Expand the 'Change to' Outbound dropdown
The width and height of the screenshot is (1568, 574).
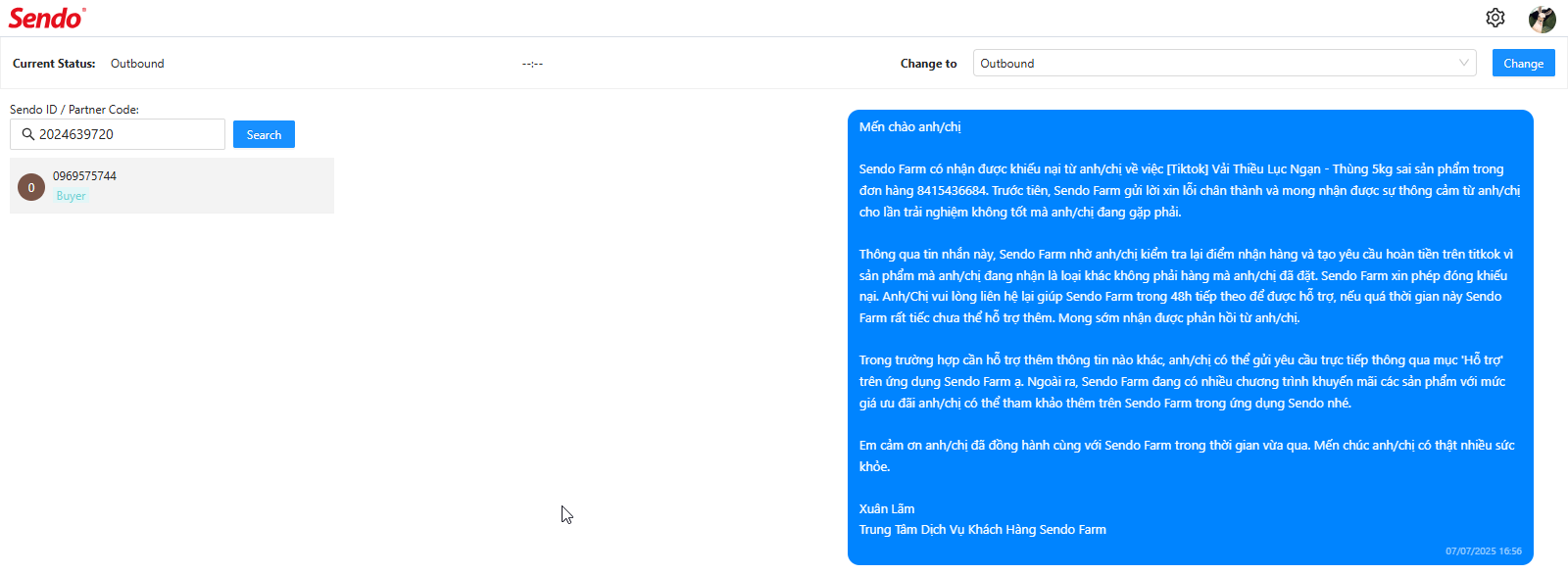(x=1225, y=63)
